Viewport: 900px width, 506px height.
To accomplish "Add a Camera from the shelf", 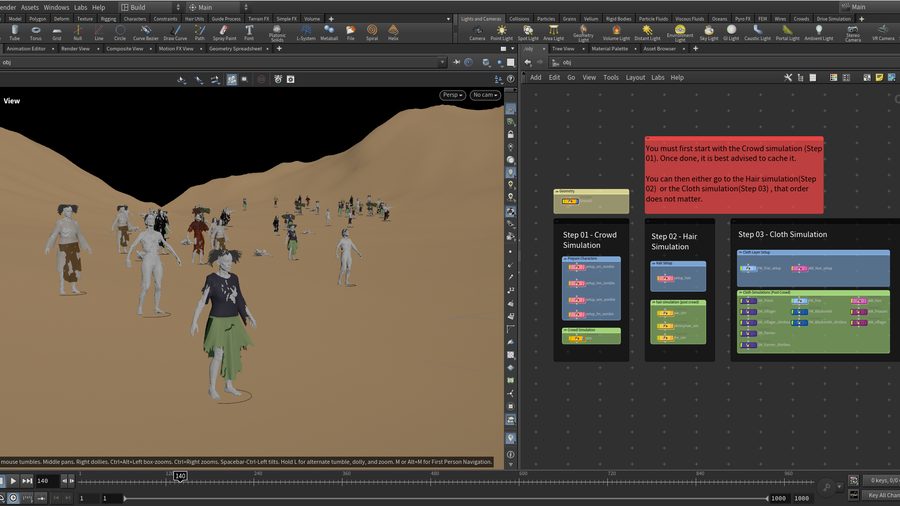I will tap(477, 32).
